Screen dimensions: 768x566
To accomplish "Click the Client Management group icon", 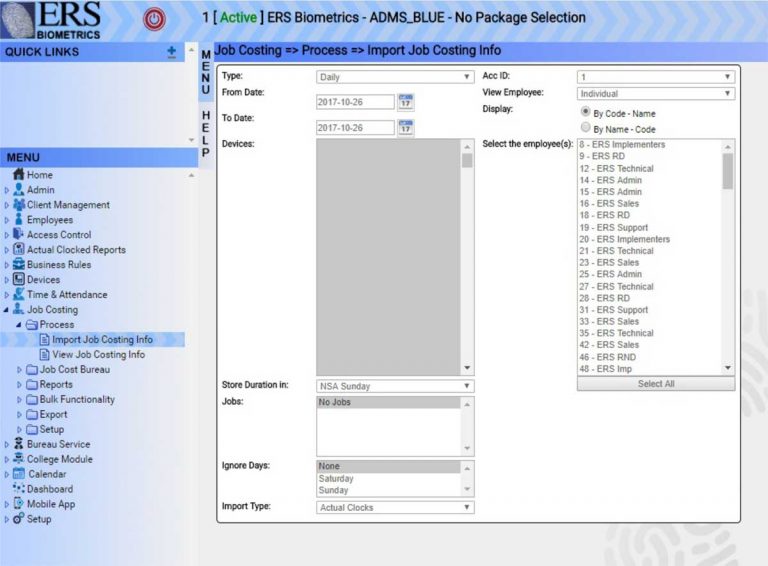I will pyautogui.click(x=19, y=205).
